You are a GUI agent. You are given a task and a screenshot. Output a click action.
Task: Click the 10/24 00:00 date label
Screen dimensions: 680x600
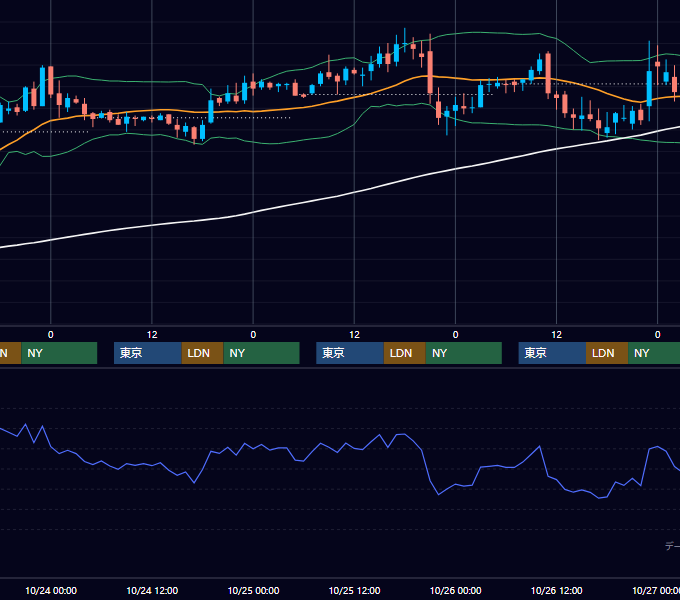coord(51,590)
